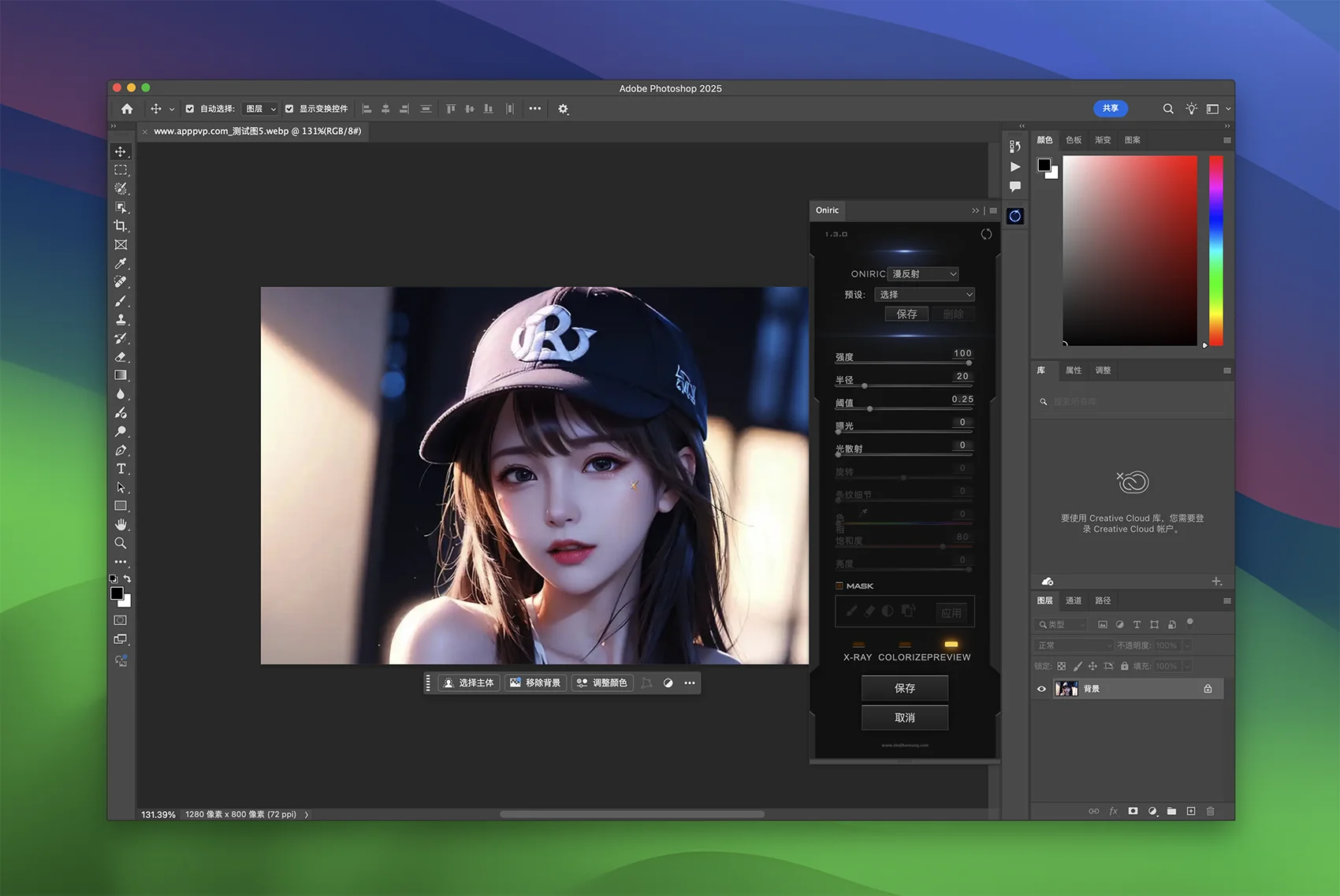The width and height of the screenshot is (1340, 896).
Task: Switch to the 色板 swatches tab
Action: 1074,140
